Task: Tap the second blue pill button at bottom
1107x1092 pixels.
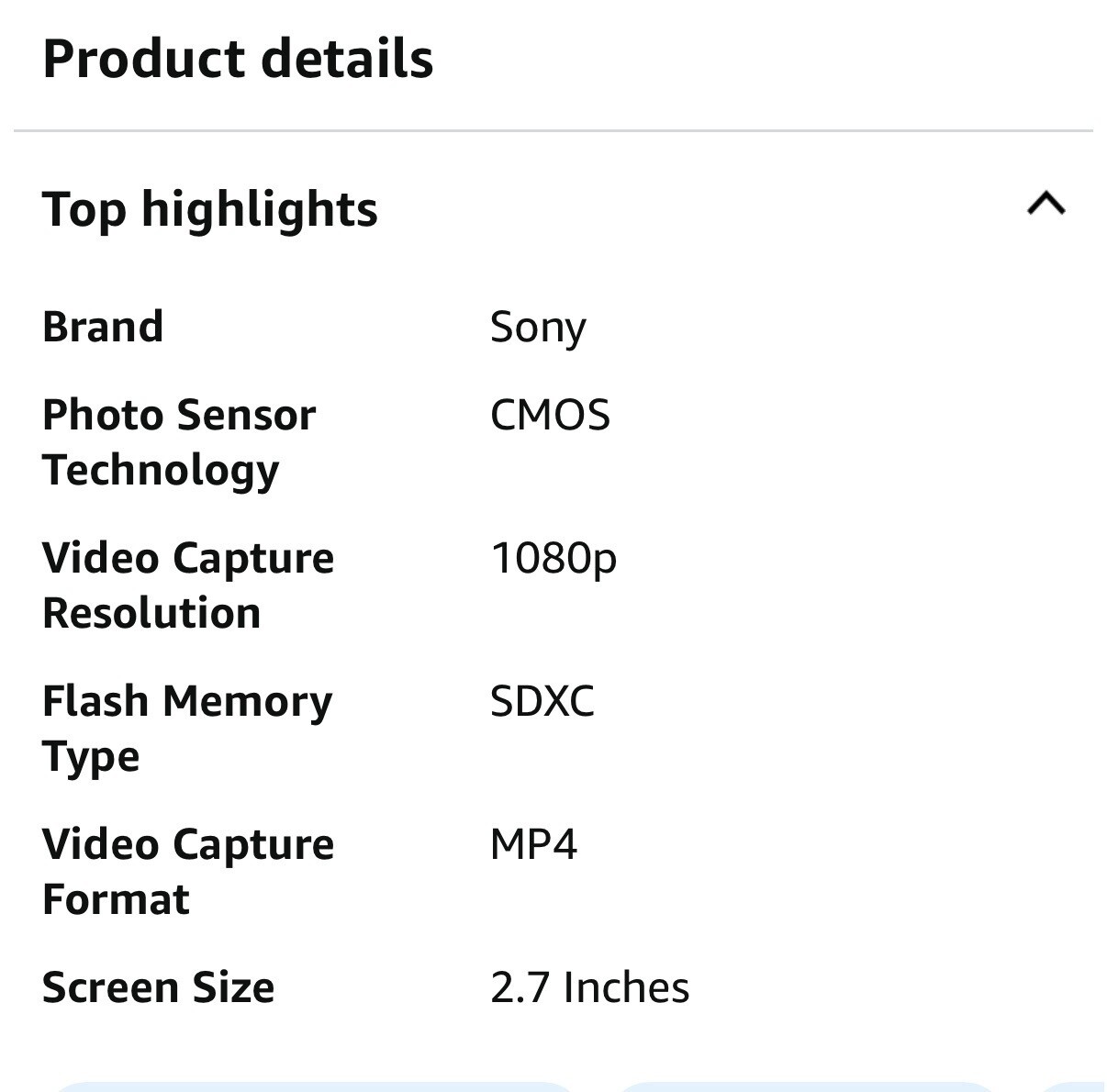Action: [x=808, y=1086]
